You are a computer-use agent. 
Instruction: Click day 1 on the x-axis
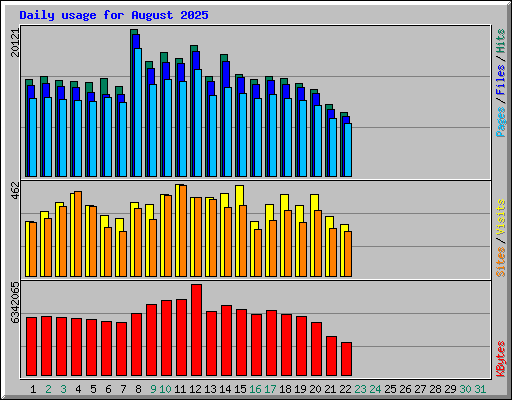coord(33,389)
